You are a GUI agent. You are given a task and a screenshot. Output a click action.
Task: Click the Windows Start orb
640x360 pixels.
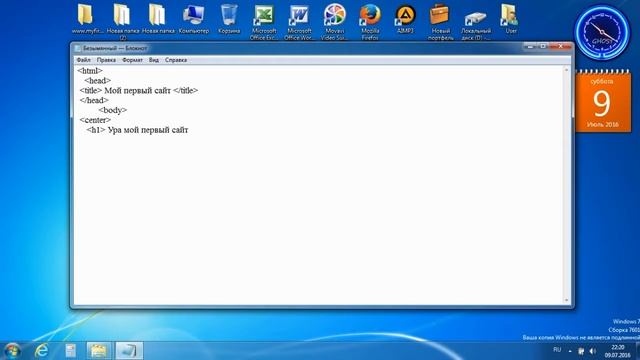tap(12, 351)
